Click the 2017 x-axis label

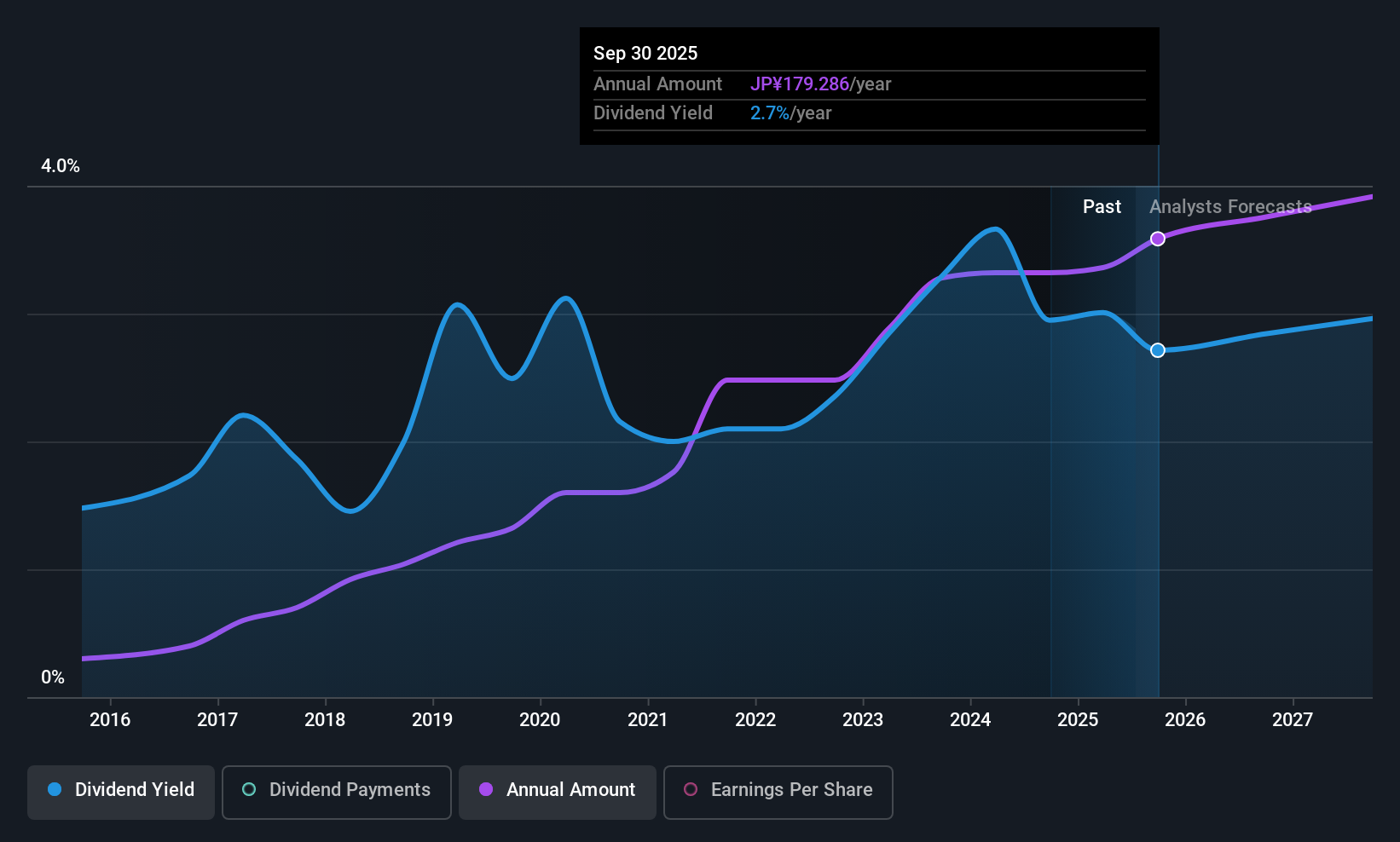point(217,719)
